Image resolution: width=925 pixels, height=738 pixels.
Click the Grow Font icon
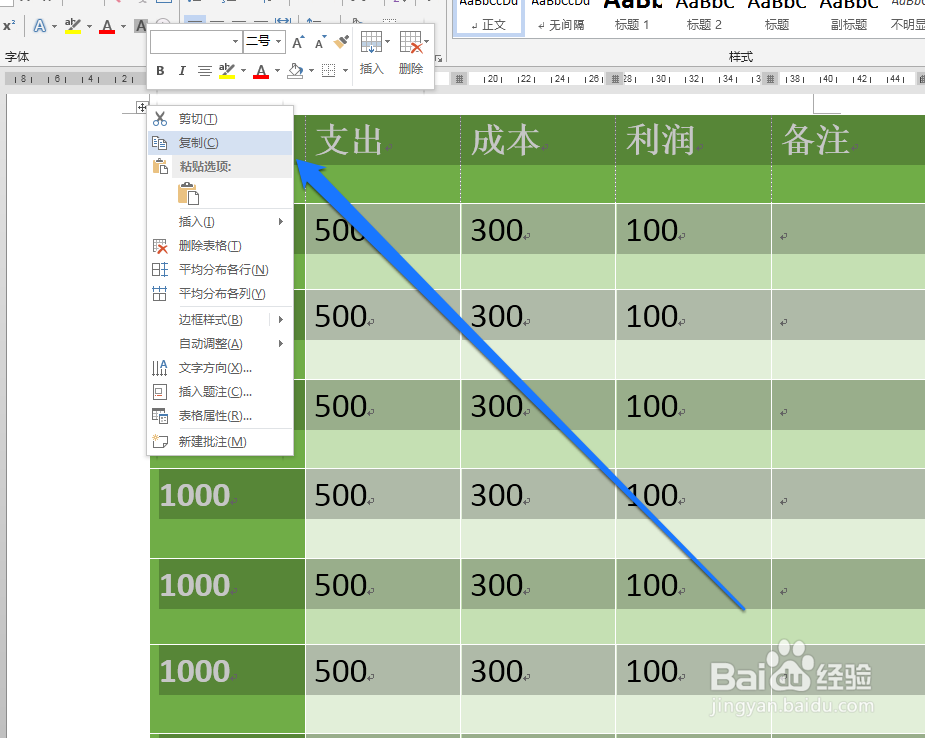pos(297,42)
